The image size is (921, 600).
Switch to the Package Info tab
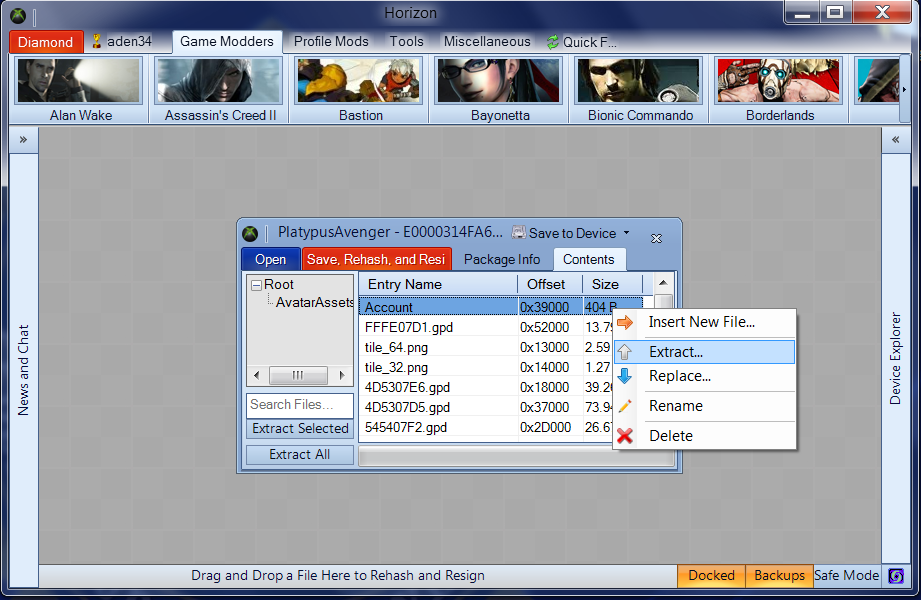pos(502,259)
